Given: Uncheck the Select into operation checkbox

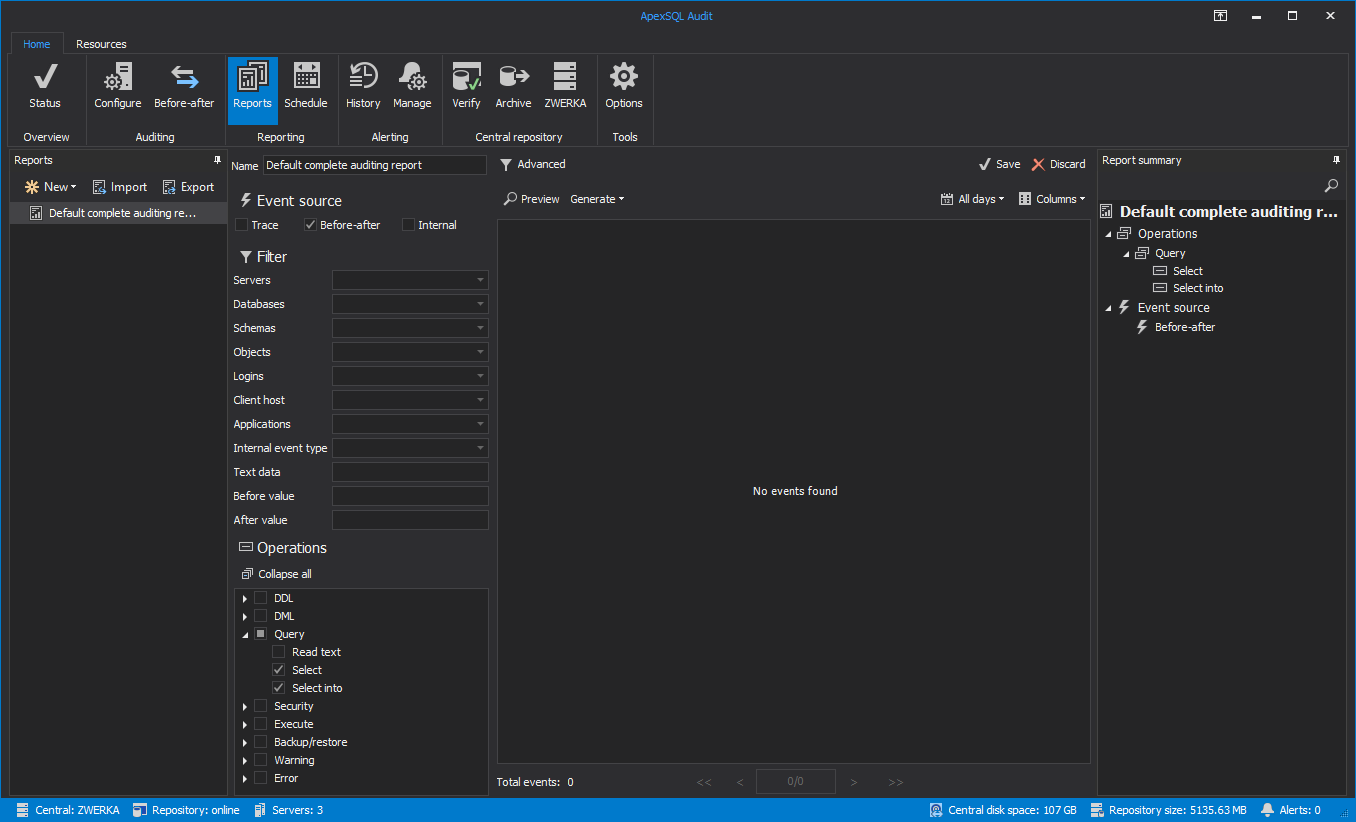Looking at the screenshot, I should click(x=278, y=688).
